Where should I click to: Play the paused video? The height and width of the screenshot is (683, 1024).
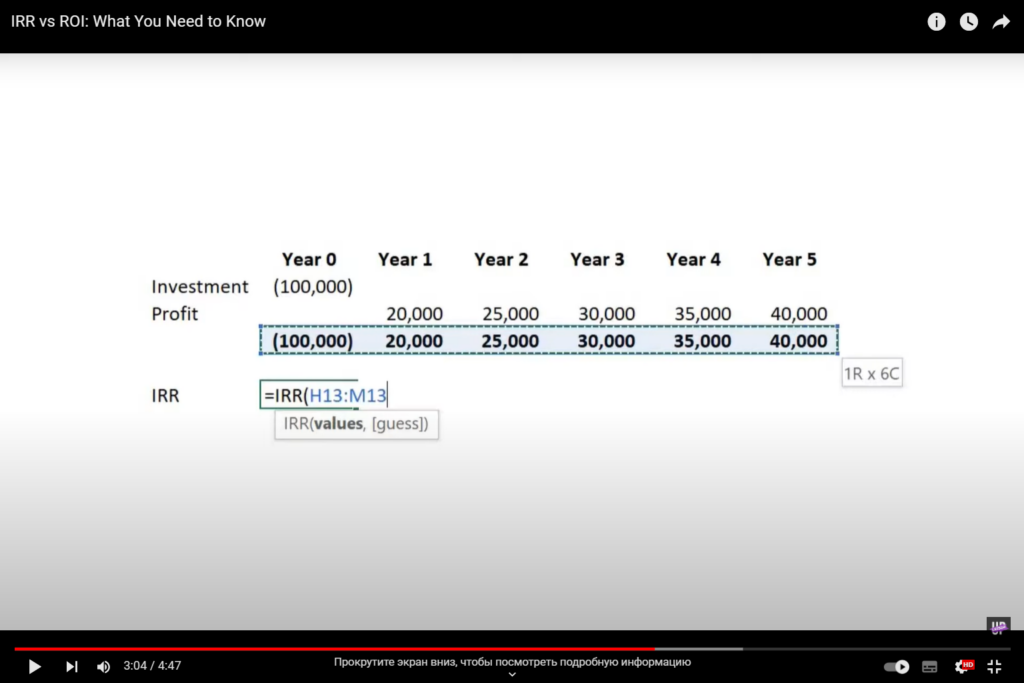[x=34, y=666]
